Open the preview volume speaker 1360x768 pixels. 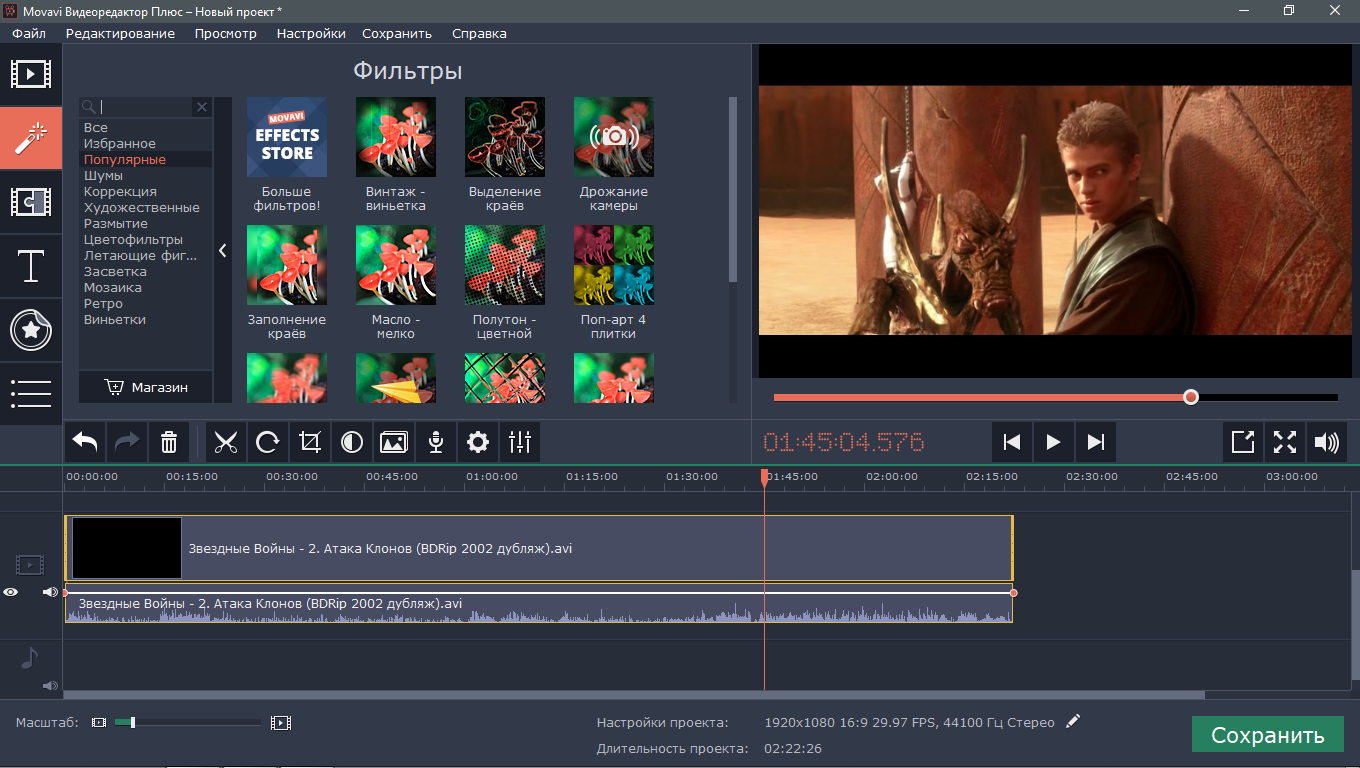tap(1327, 442)
